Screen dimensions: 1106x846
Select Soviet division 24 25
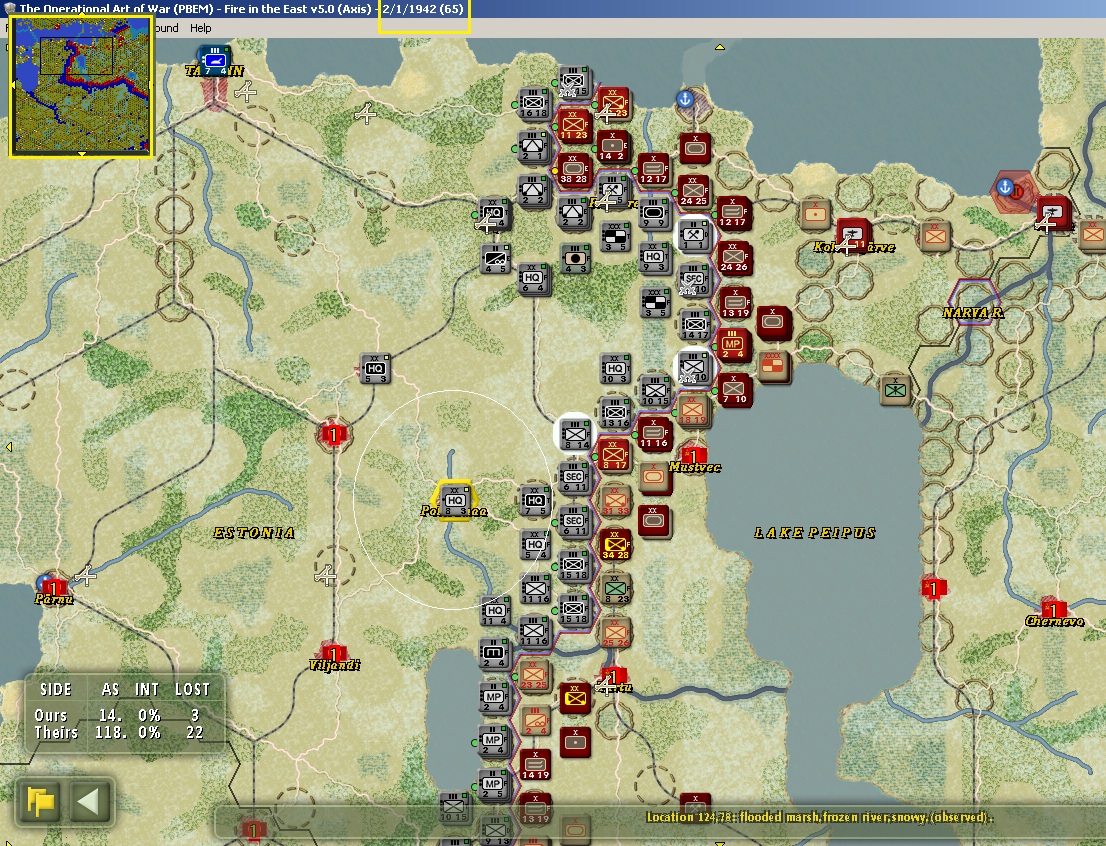693,191
